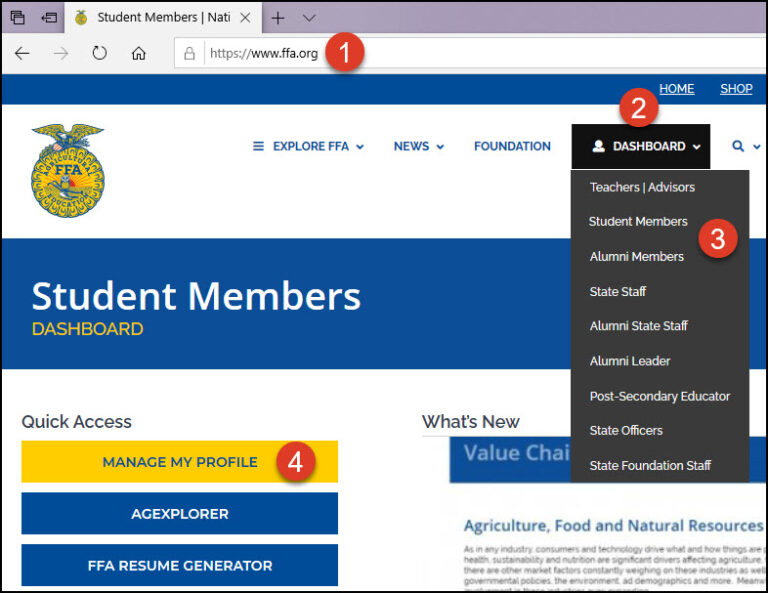The image size is (768, 593).
Task: Select State Officers menu entry
Action: pyautogui.click(x=626, y=431)
